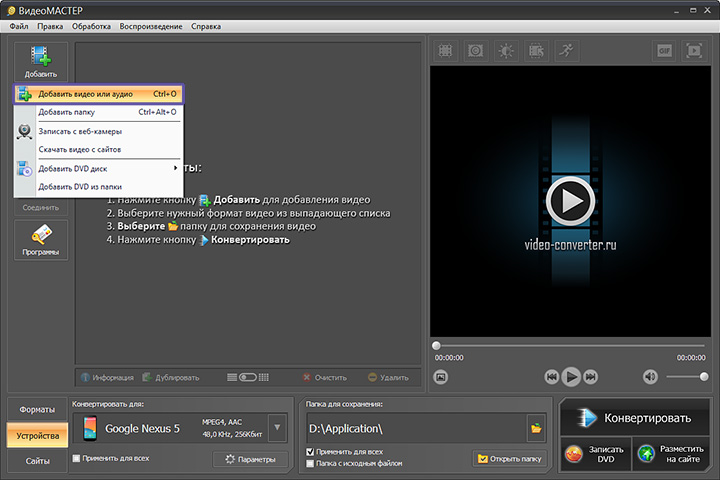The height and width of the screenshot is (480, 720).
Task: Enable Папка с исходным файлом checkbox
Action: pos(310,463)
